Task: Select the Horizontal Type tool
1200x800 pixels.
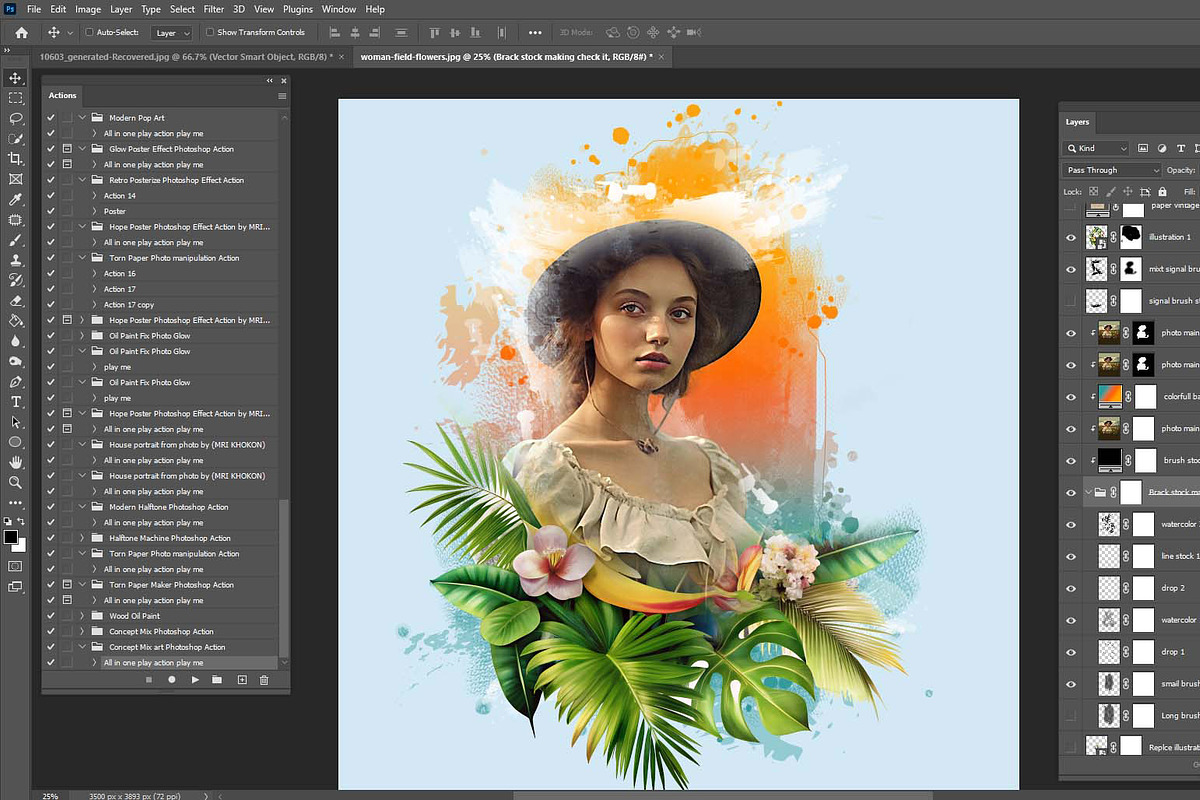Action: click(15, 402)
